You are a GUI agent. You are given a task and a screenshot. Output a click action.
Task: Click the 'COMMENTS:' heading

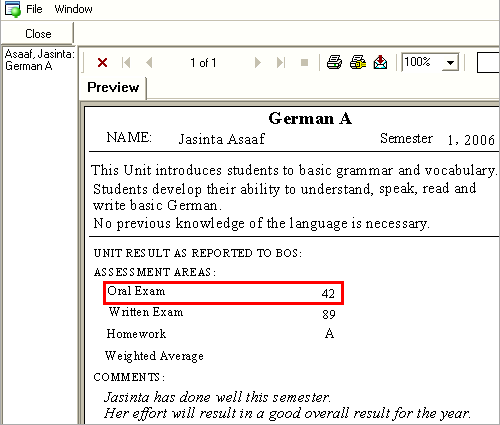coord(129,377)
